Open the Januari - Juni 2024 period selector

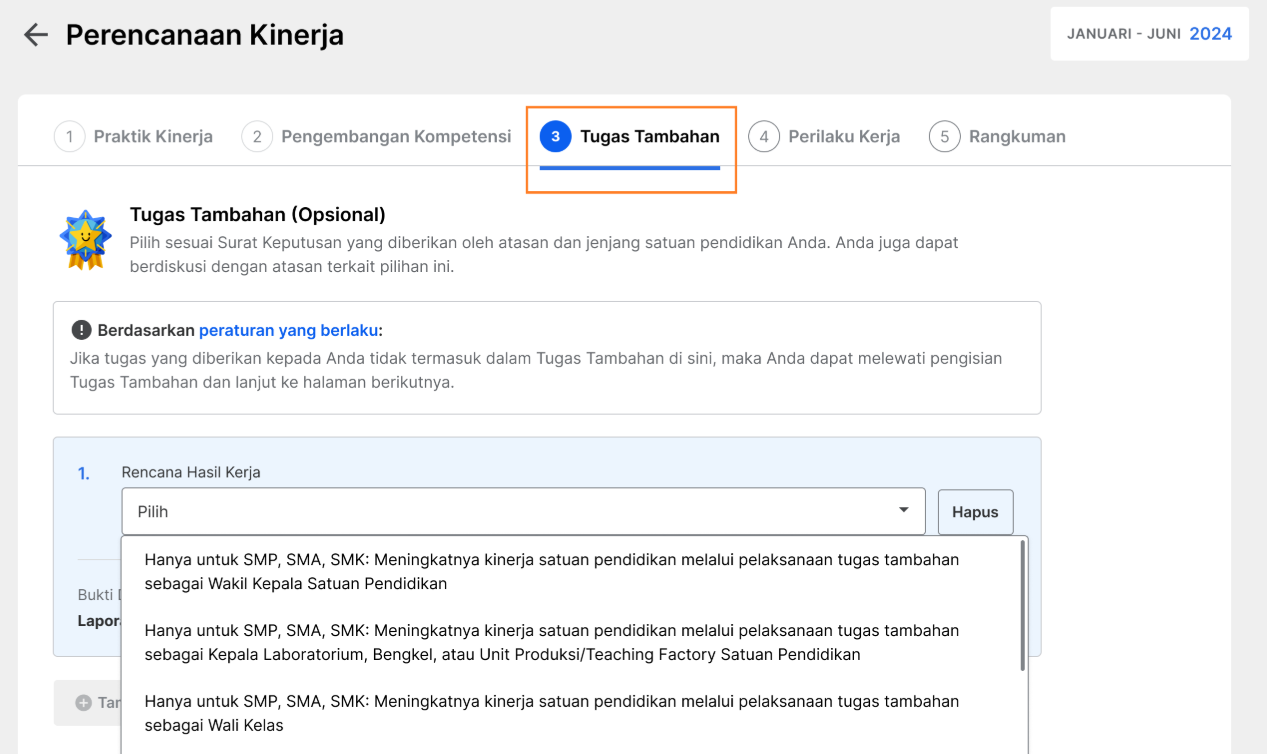[1149, 34]
